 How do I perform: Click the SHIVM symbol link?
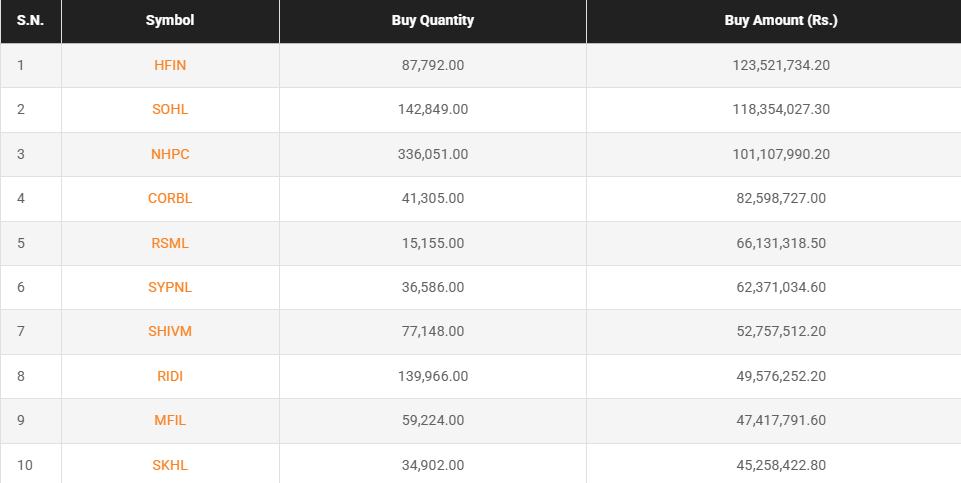click(x=170, y=331)
